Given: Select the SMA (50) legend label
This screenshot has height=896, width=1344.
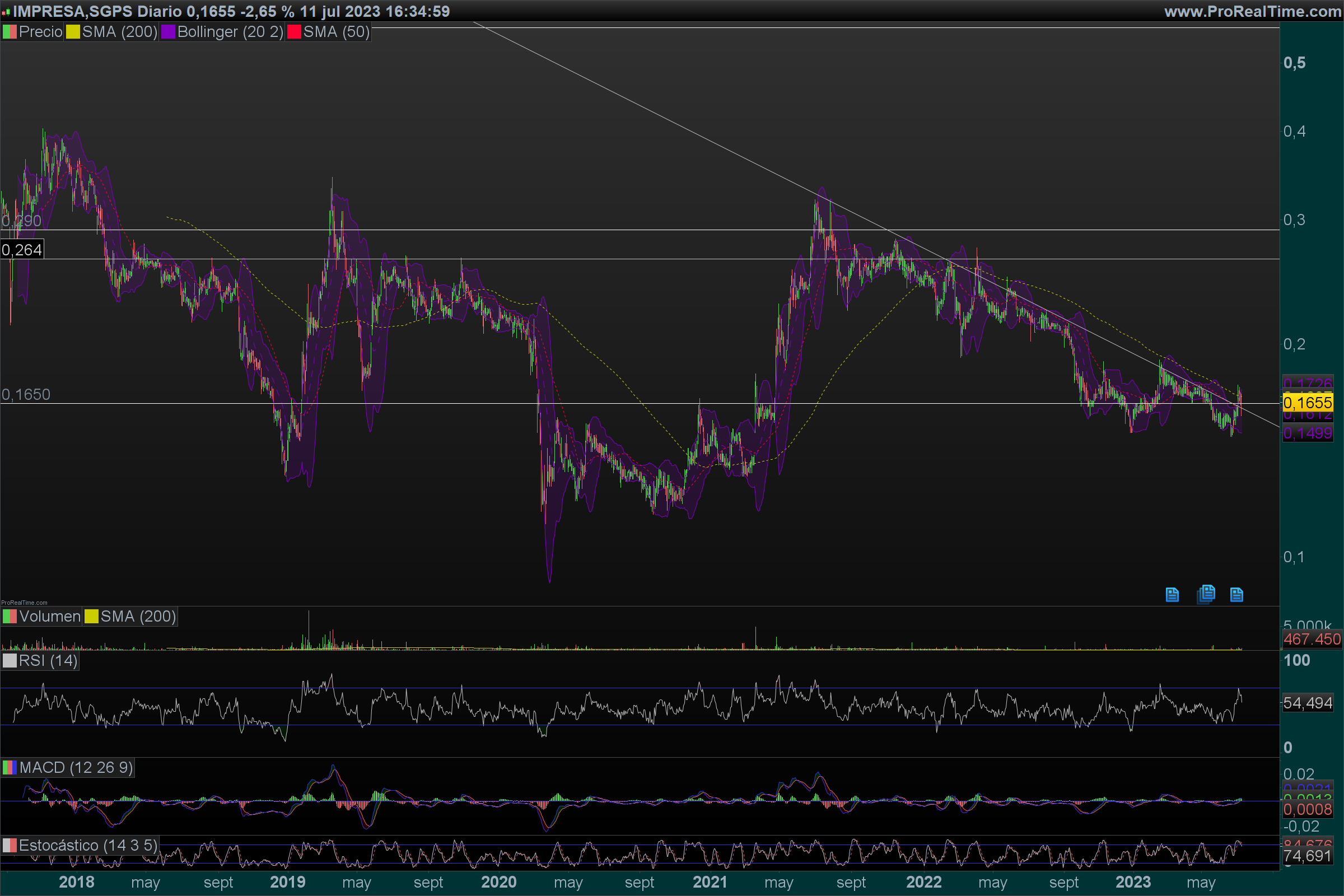Looking at the screenshot, I should point(336,32).
